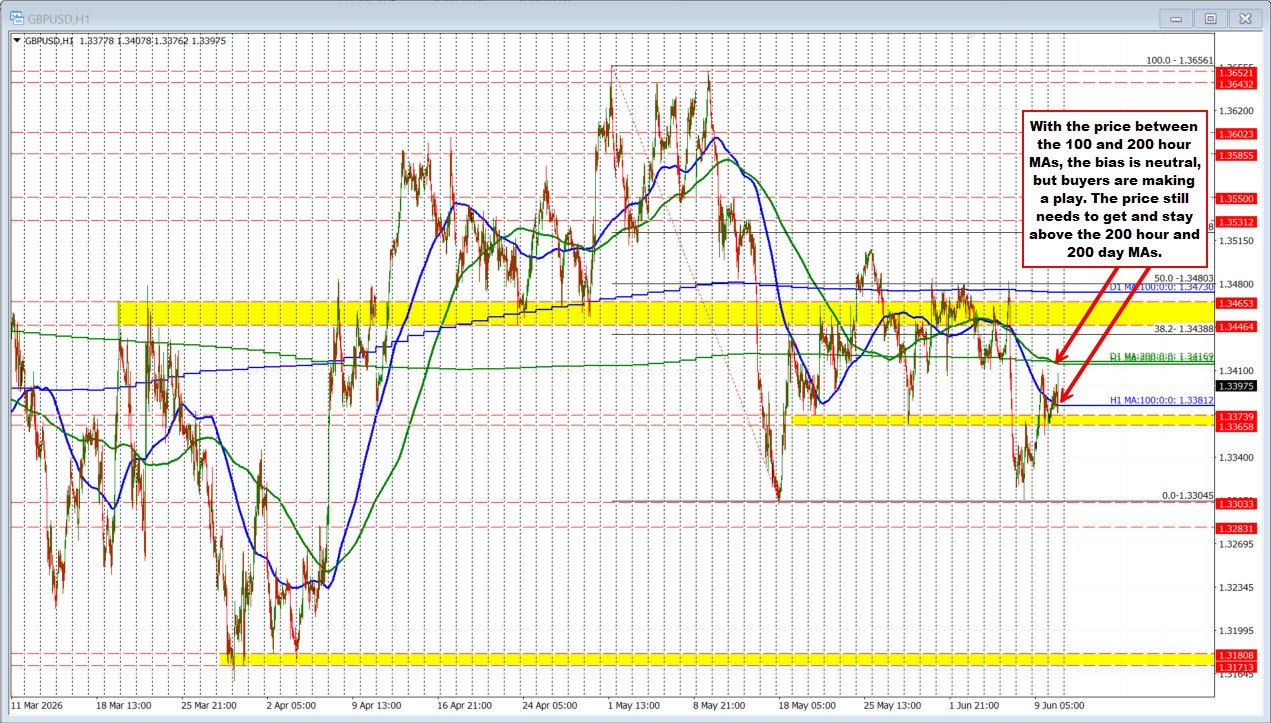
Task: Click the red price tag 1.32831
Action: pos(1235,528)
